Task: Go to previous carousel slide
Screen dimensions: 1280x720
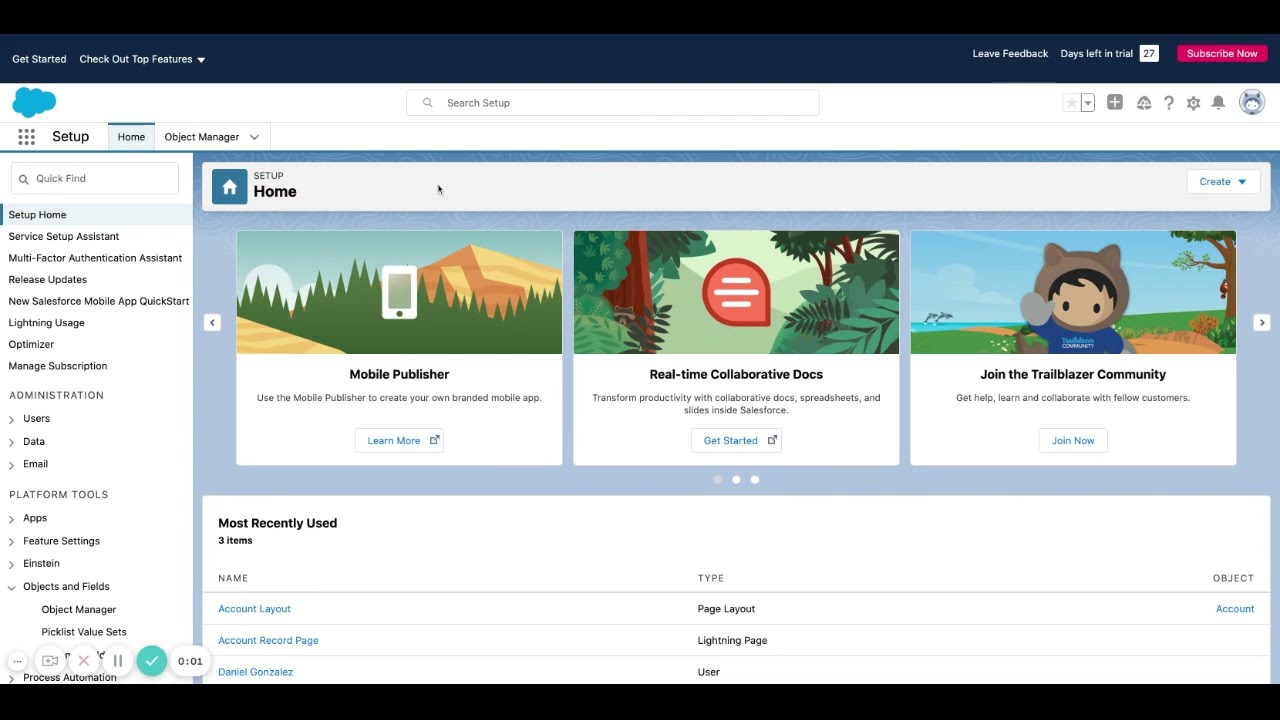Action: (212, 322)
